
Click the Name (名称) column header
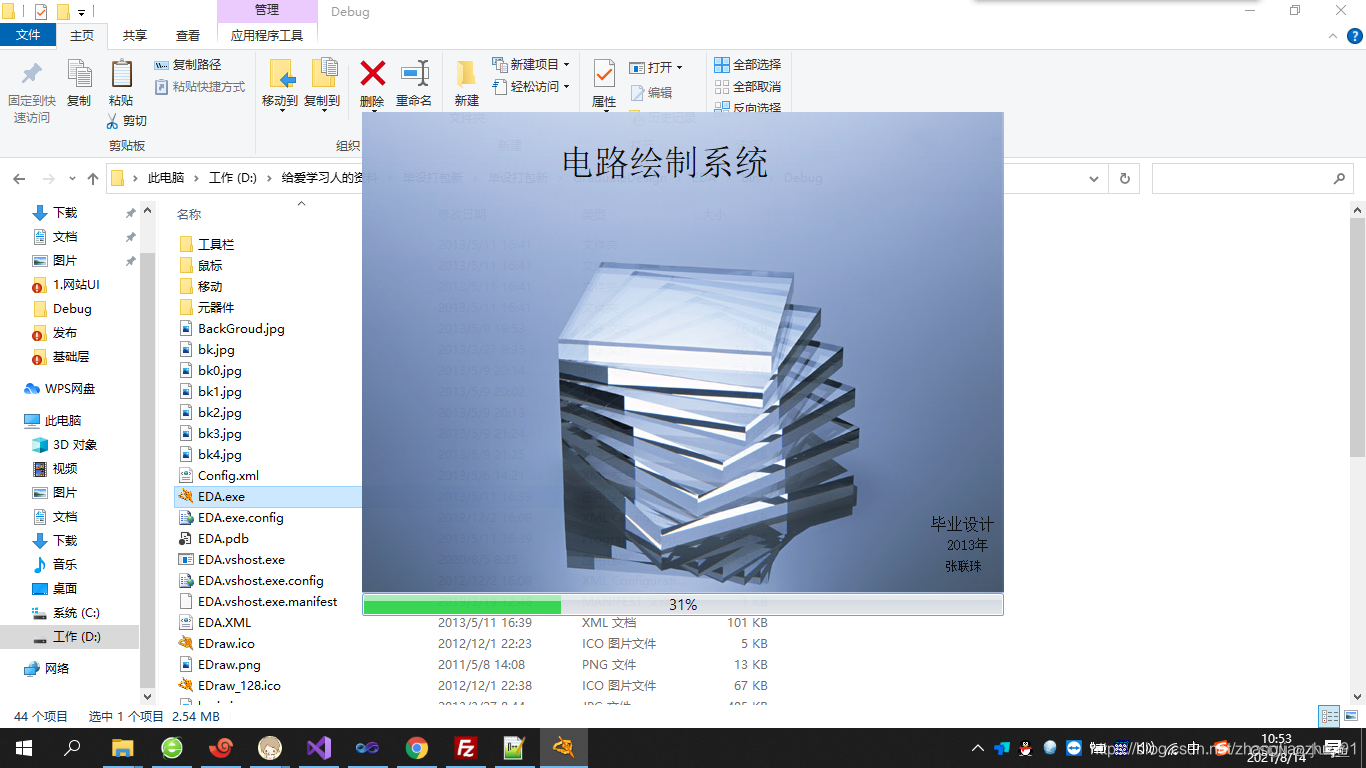click(189, 214)
